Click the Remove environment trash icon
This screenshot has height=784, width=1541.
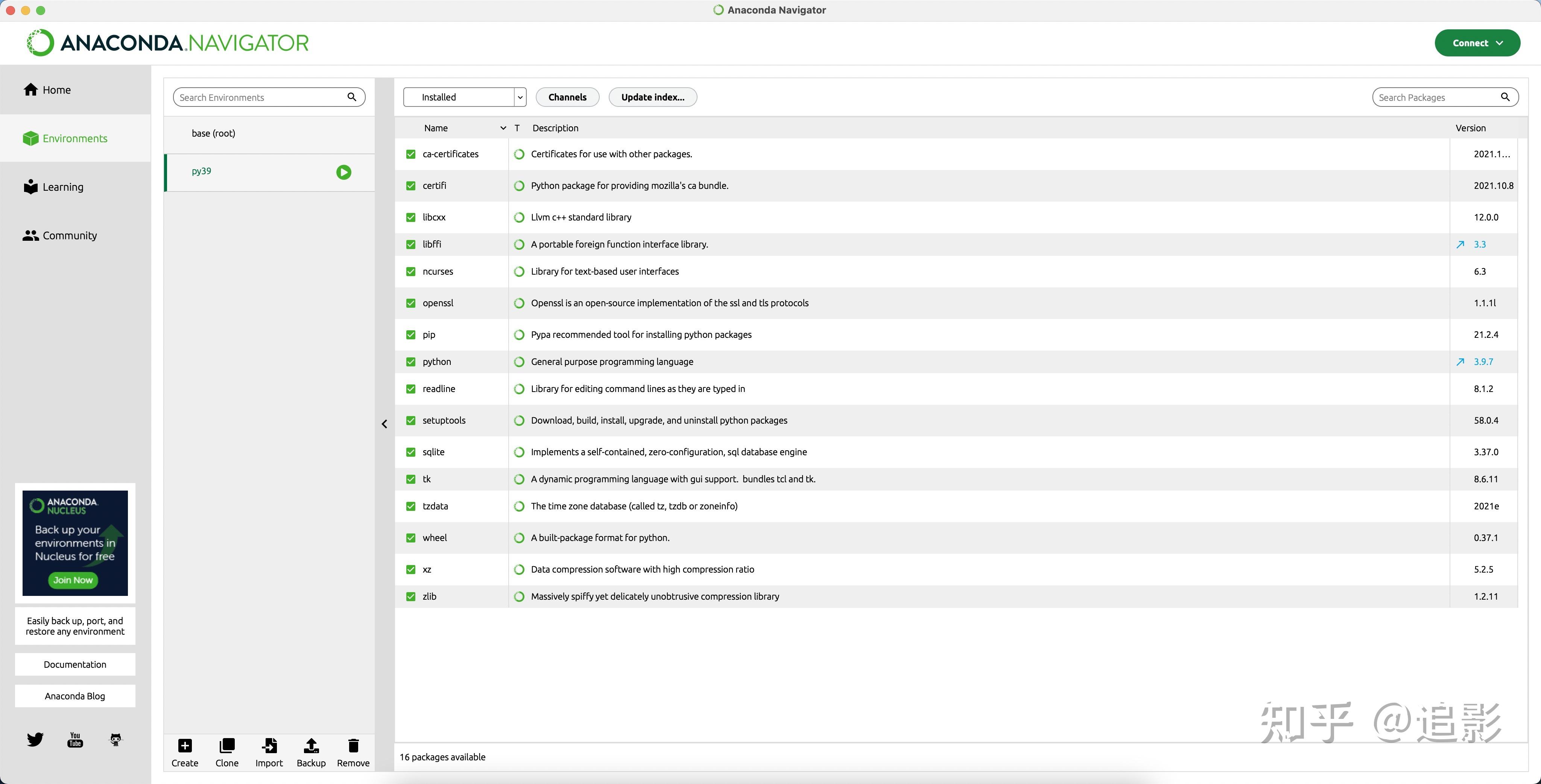click(x=353, y=745)
